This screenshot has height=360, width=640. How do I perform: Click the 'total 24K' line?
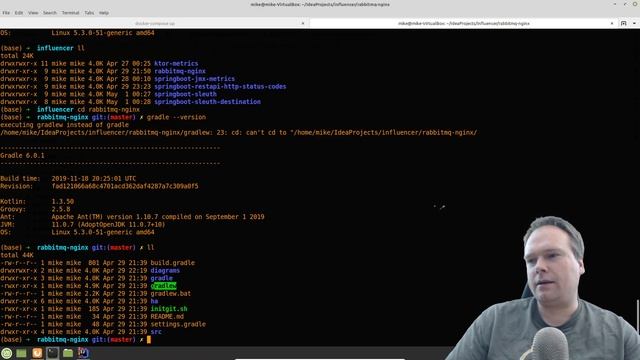(x=17, y=56)
